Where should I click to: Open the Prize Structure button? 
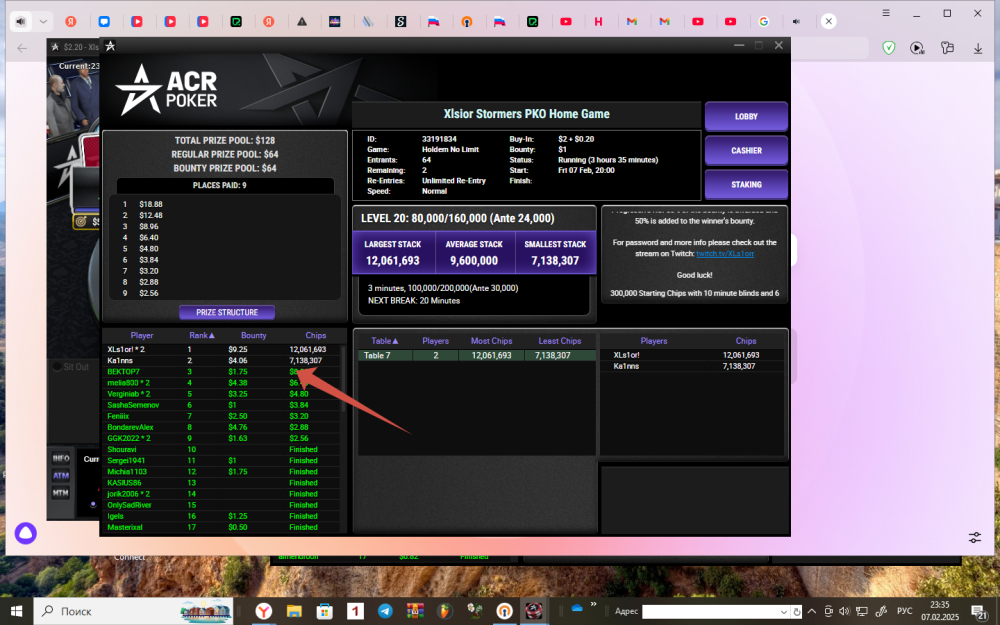point(227,312)
